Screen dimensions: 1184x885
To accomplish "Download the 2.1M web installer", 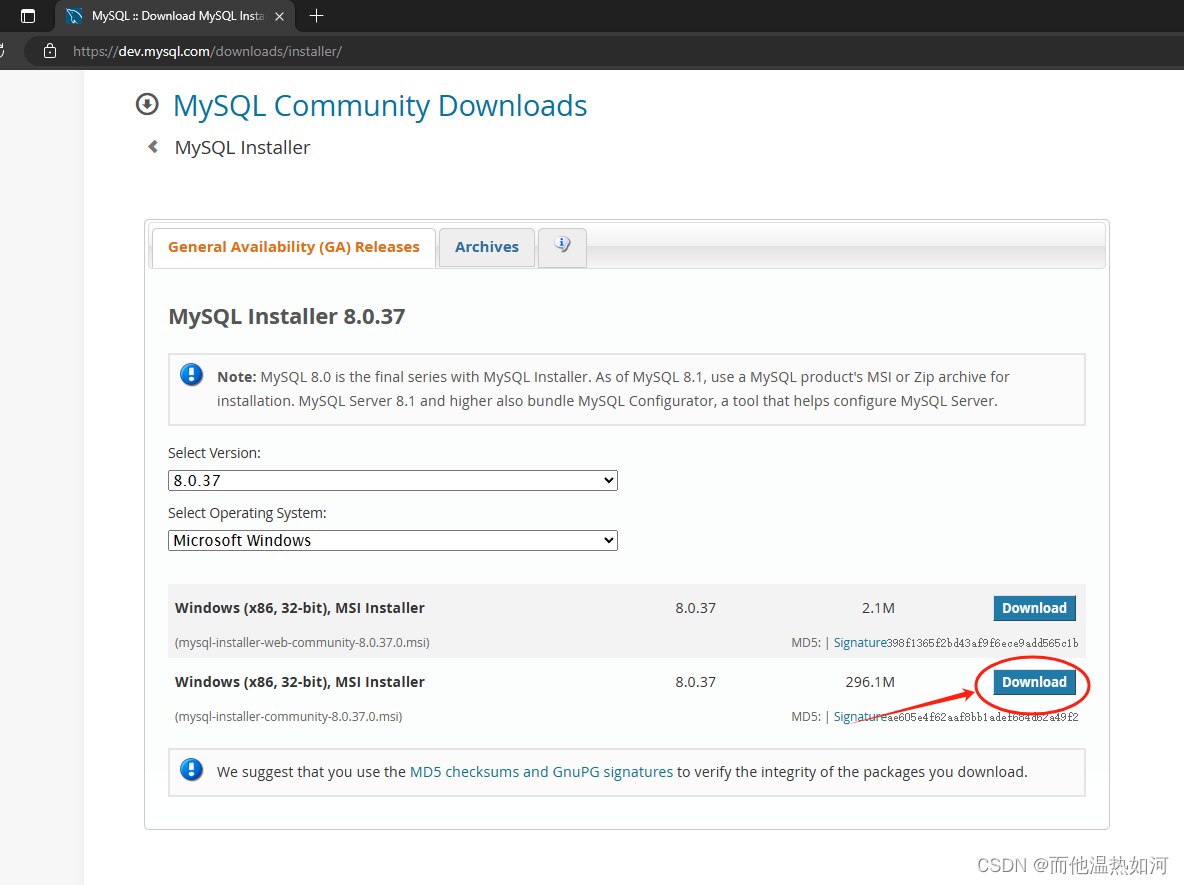I will pos(1034,607).
